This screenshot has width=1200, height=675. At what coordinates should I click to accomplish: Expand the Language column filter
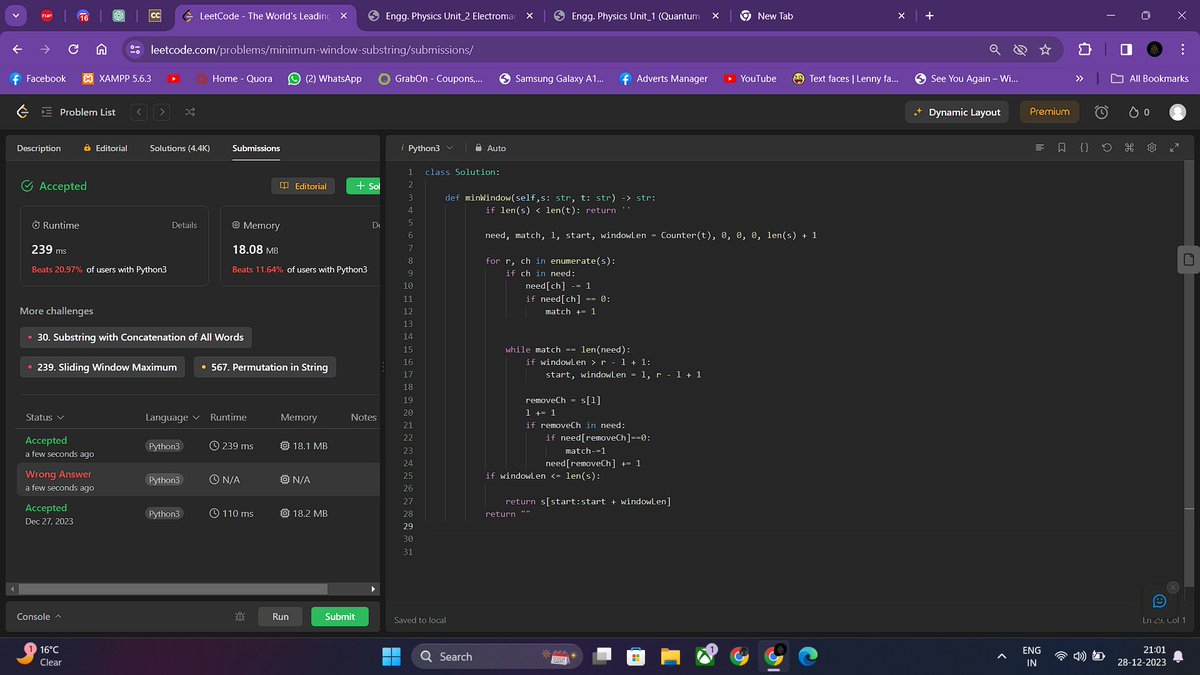pyautogui.click(x=172, y=417)
